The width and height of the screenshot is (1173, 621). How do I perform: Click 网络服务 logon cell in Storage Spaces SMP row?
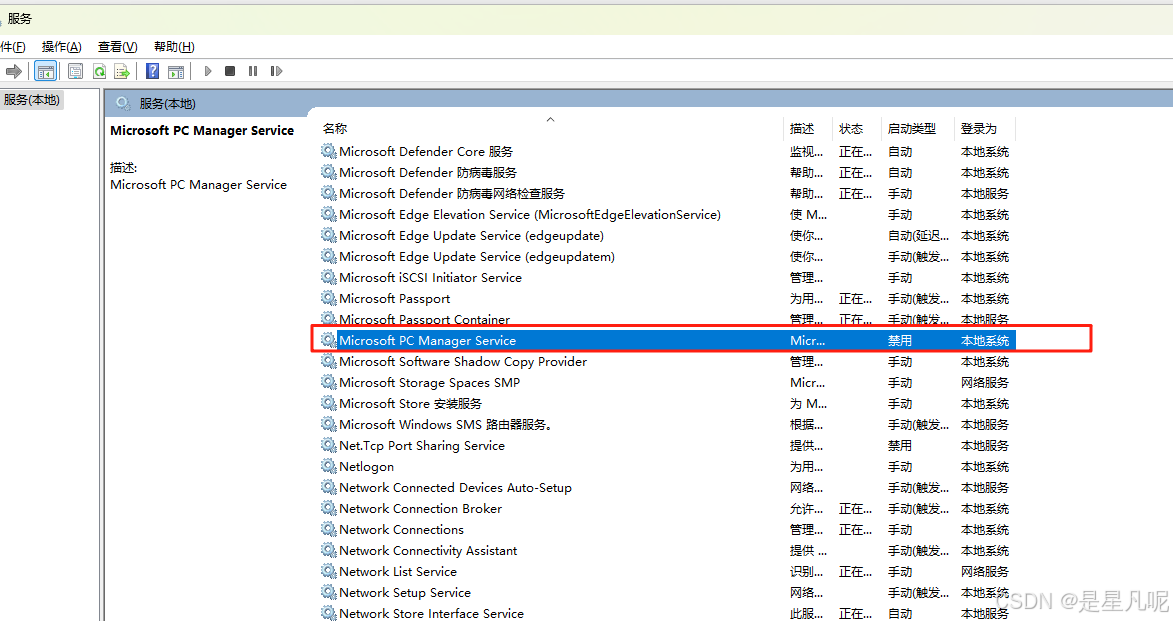pyautogui.click(x=985, y=382)
